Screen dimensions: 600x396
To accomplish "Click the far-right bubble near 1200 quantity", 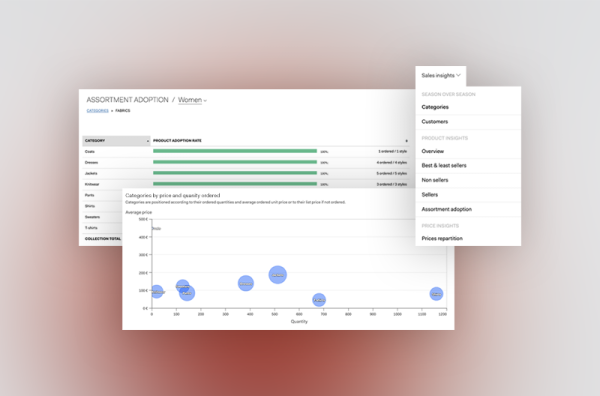I will 436,294.
